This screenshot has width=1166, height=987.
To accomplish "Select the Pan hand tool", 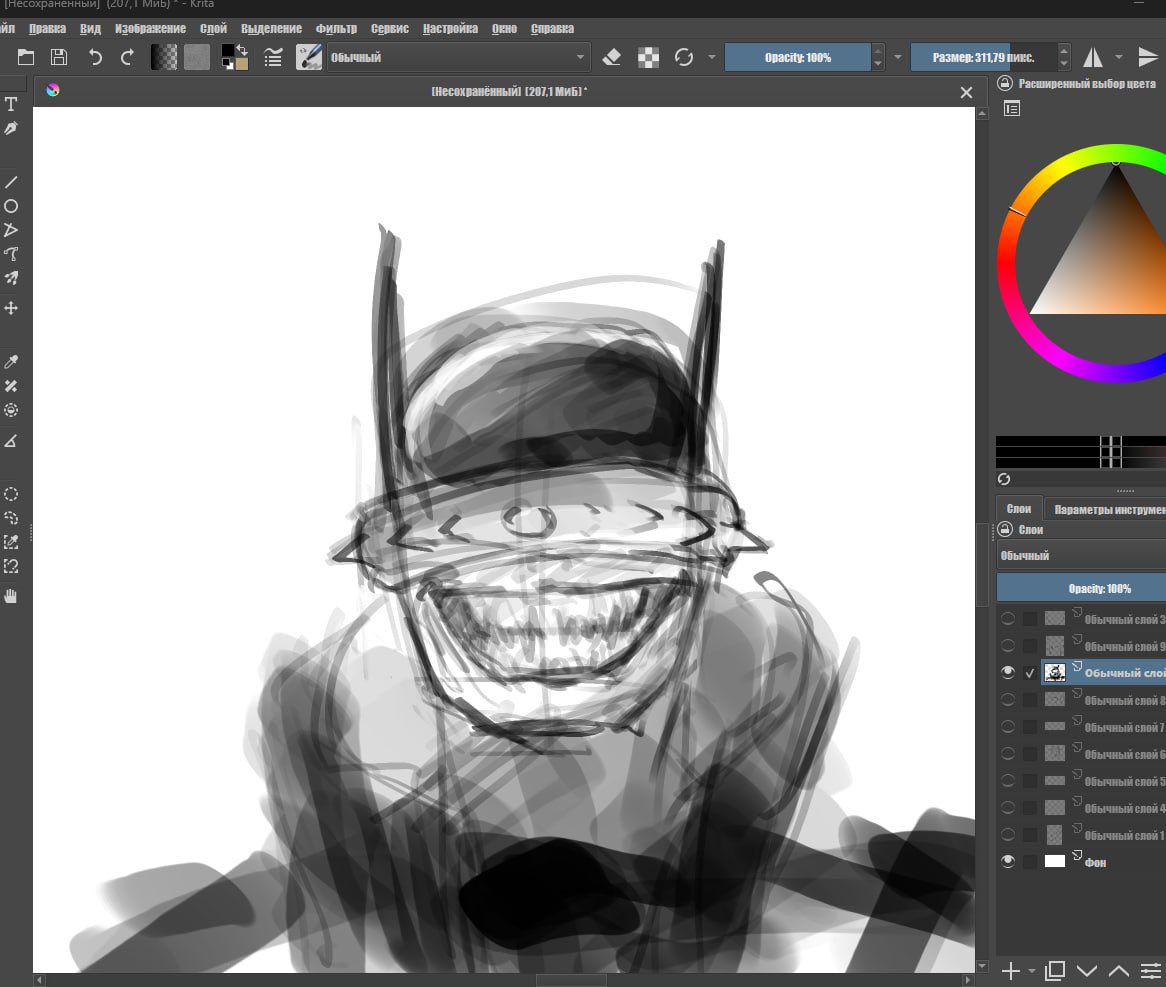I will pos(11,596).
